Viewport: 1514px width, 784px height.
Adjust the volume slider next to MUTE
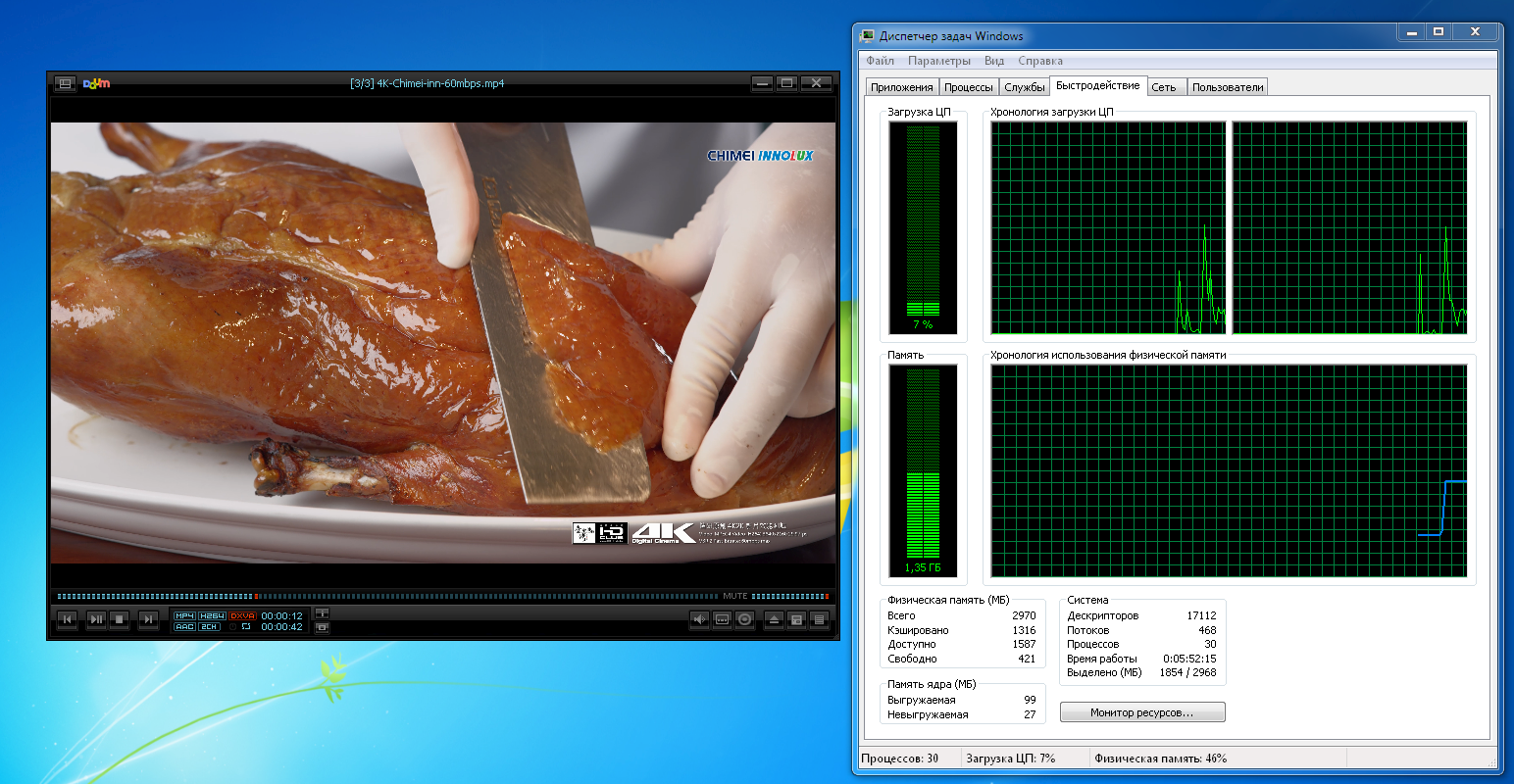point(790,596)
